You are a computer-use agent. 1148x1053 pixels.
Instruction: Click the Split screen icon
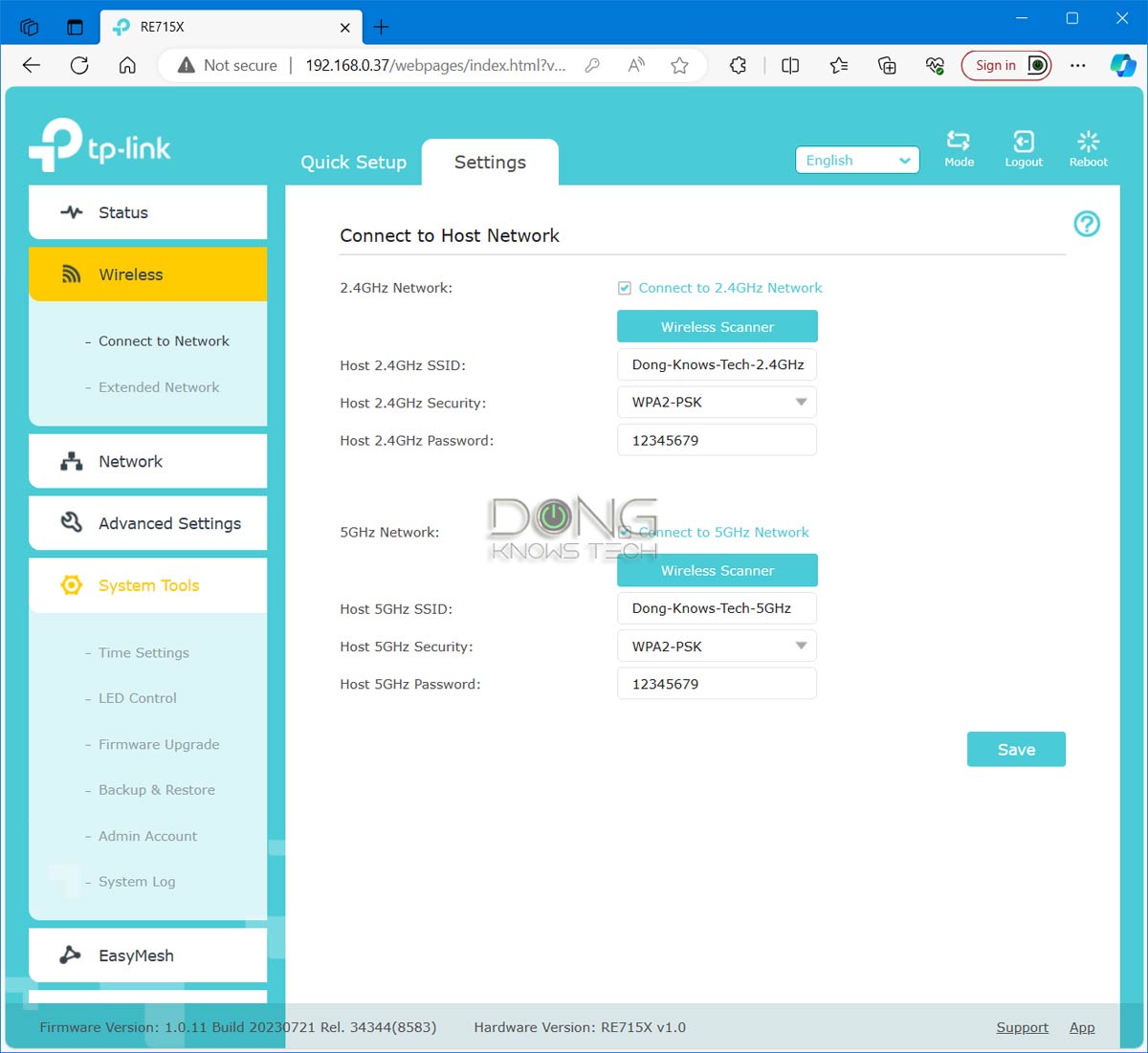790,65
